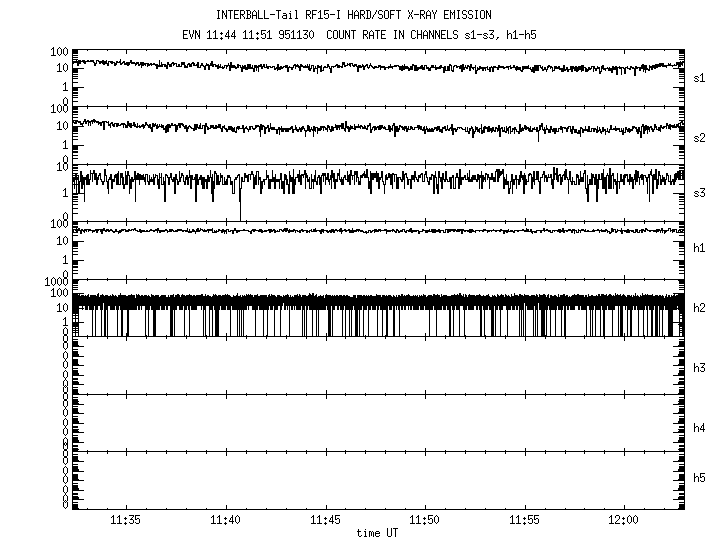Select the h1 channel label
Screen dimensions: 720x550
click(x=700, y=249)
